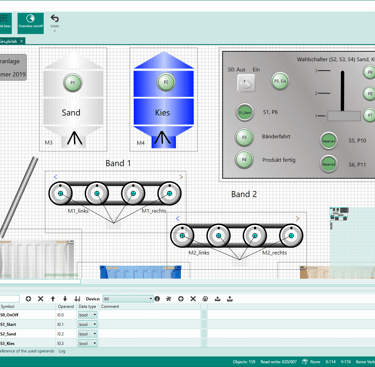Click the S6 P11 Reserve2 pushbutton

pos(328,164)
